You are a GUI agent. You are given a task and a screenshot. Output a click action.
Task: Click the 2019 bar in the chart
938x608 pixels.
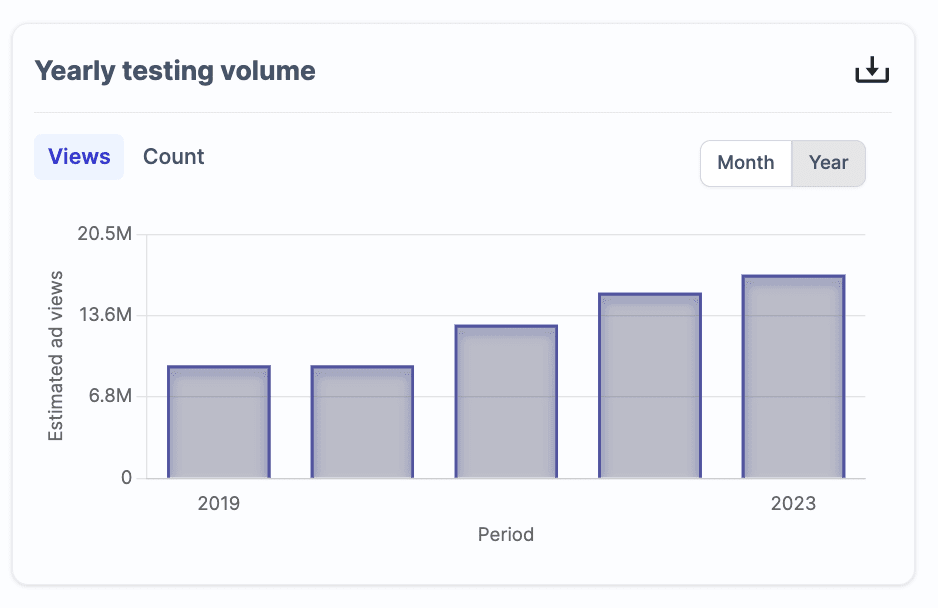pos(219,422)
